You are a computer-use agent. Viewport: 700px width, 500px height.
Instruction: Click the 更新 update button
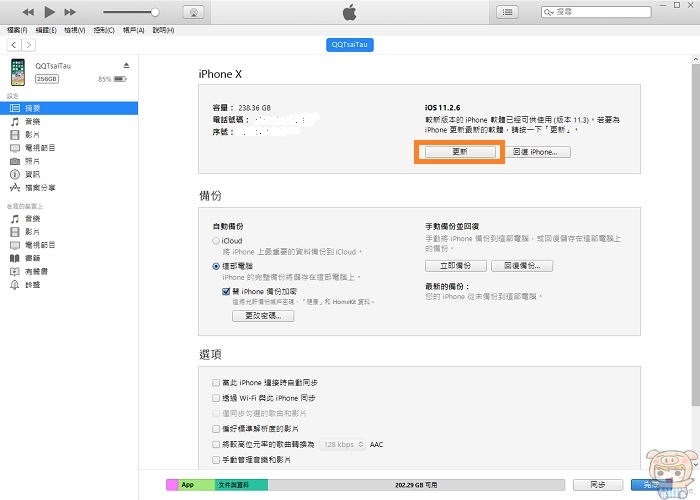(460, 152)
